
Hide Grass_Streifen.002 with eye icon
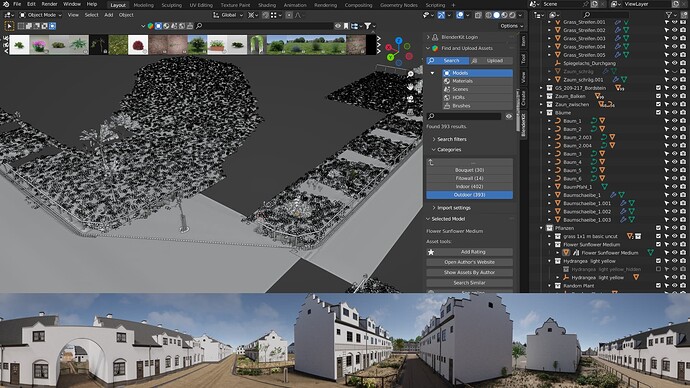click(675, 30)
